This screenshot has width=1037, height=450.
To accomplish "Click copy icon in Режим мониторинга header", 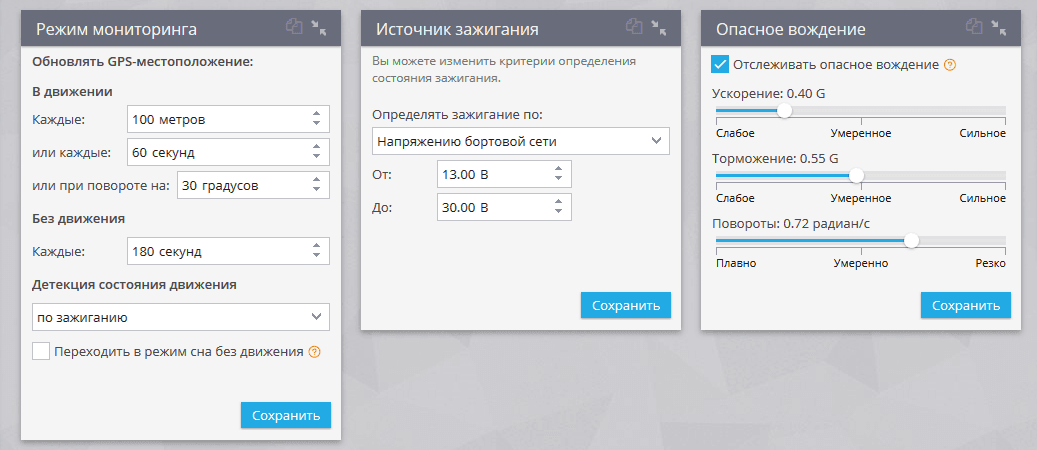I will tap(294, 26).
